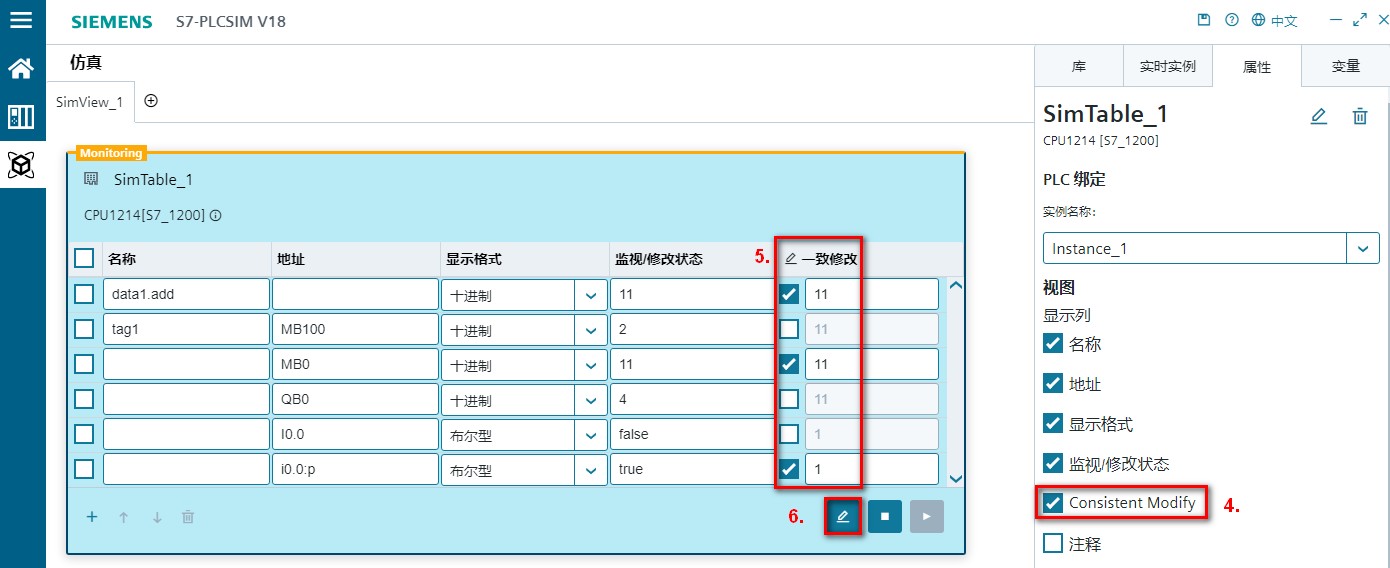Uncheck consistent modify for i0.0:p row
The image size is (1390, 568).
[789, 469]
